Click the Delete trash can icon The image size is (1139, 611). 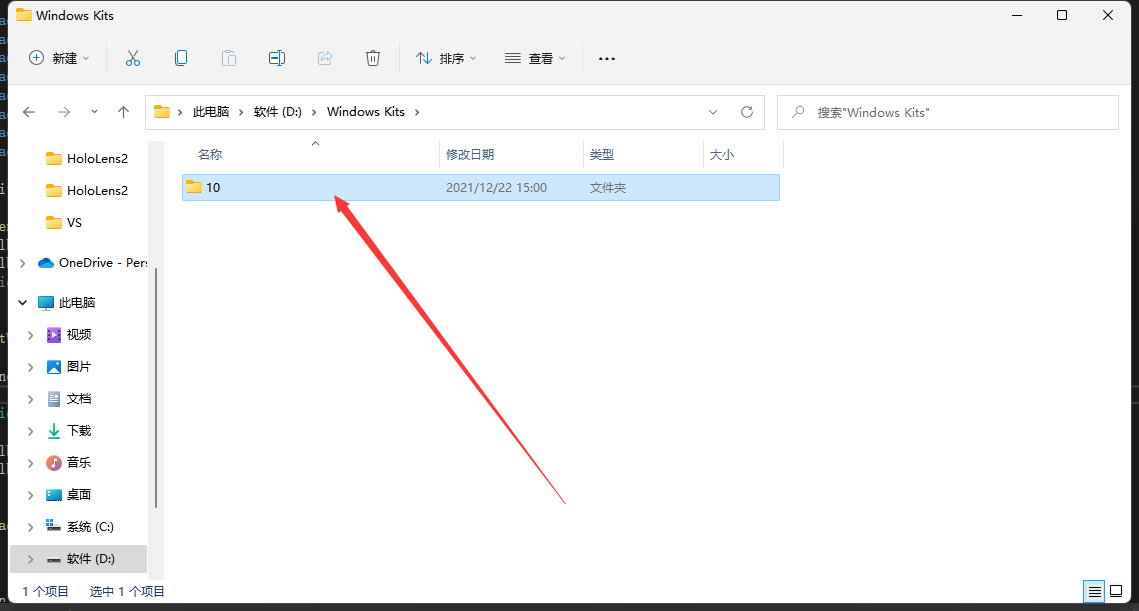[373, 58]
